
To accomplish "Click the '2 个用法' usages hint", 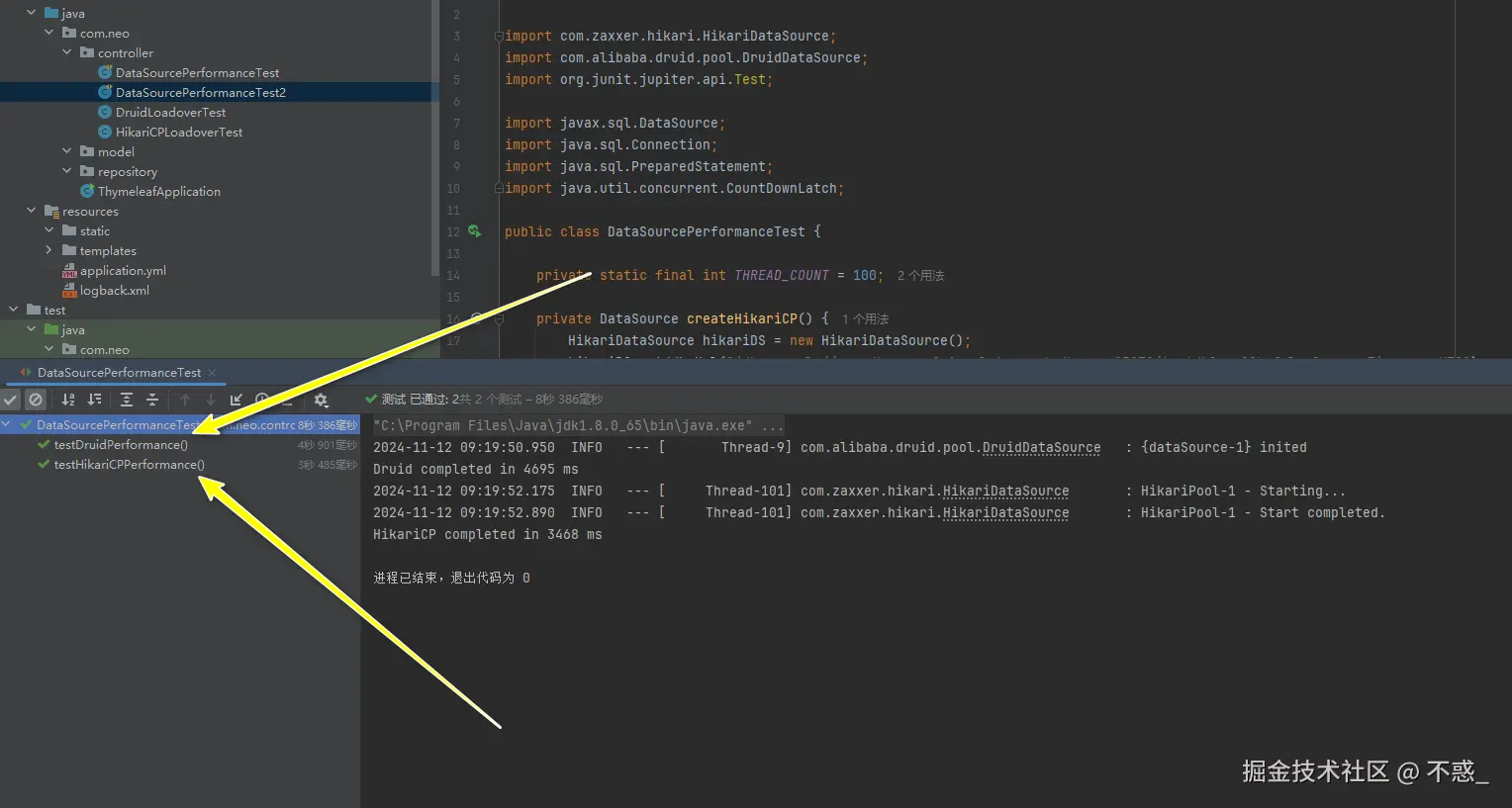I will click(920, 275).
